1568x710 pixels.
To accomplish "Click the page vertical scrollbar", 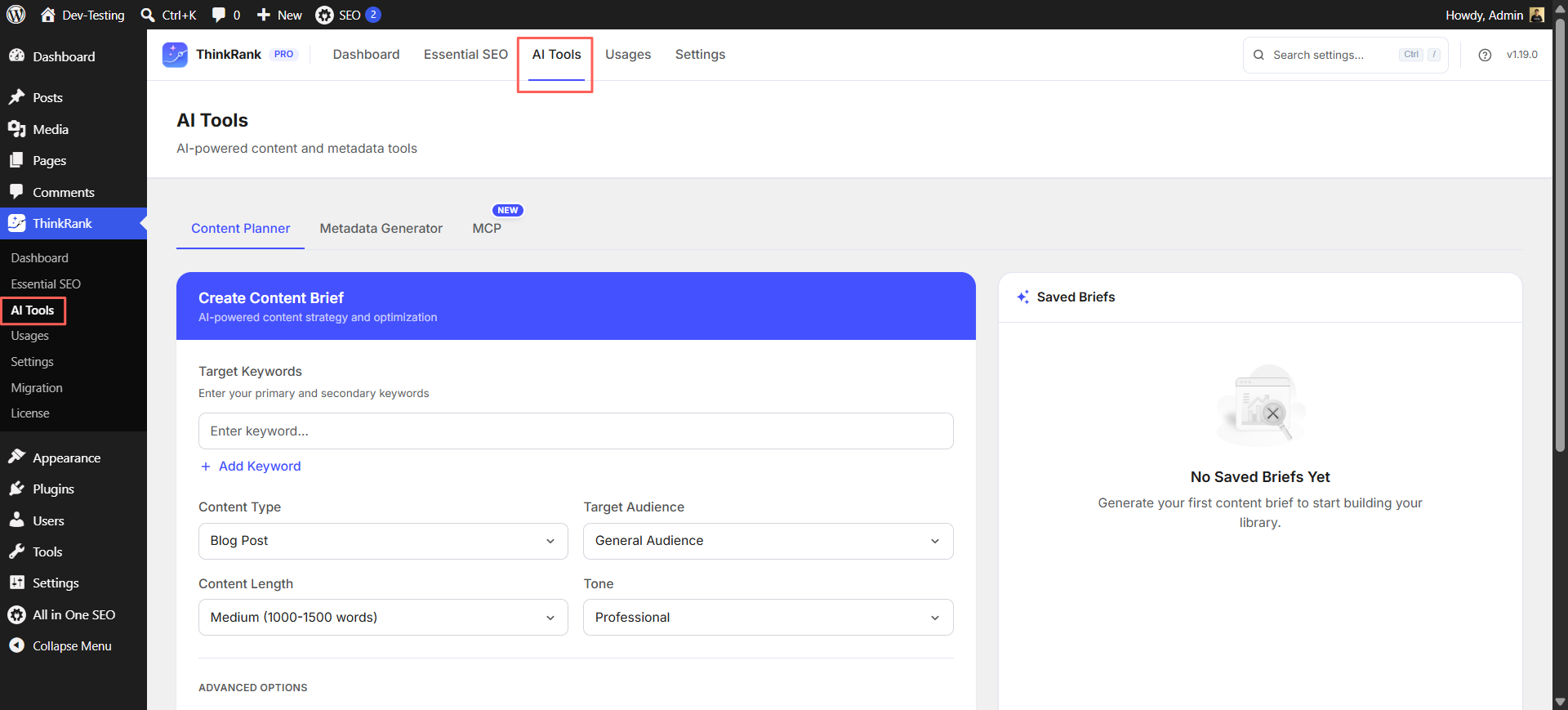I will [1560, 234].
